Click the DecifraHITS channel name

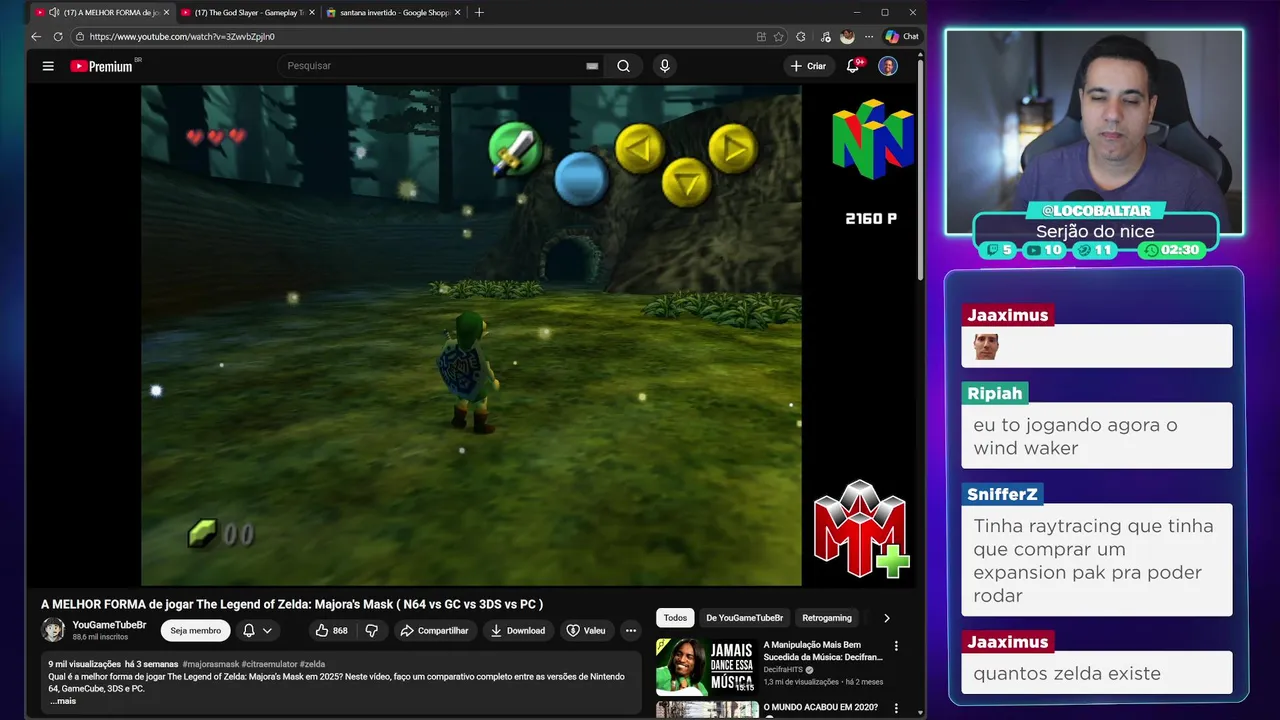(784, 670)
